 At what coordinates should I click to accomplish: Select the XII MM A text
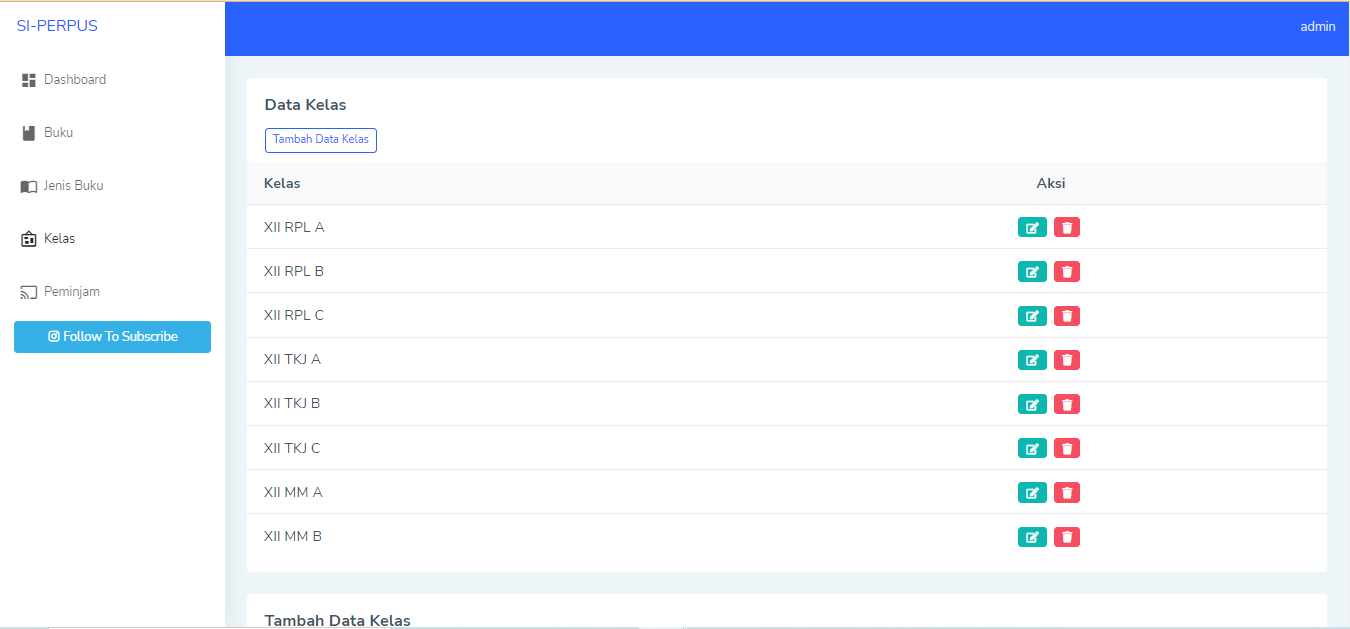click(293, 492)
